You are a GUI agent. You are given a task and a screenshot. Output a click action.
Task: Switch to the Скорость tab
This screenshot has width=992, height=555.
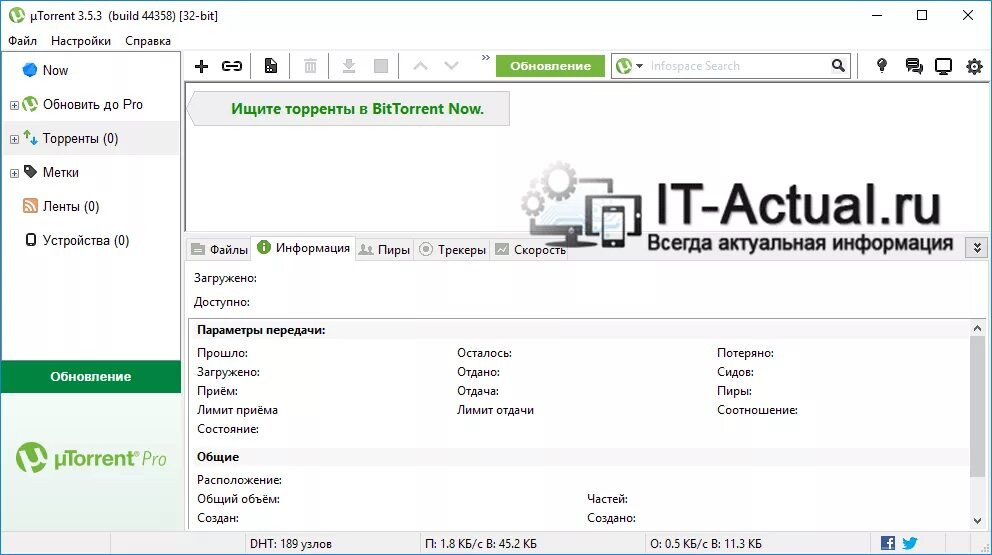[x=530, y=249]
